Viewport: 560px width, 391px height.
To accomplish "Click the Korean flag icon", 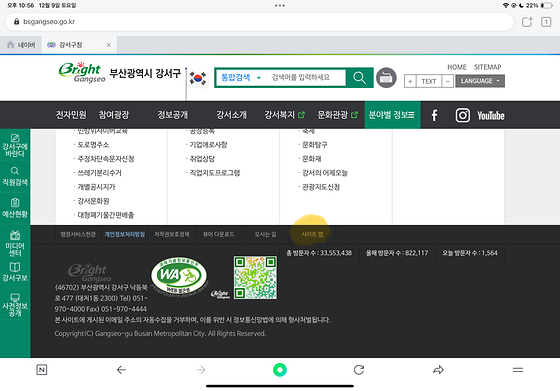I will point(198,78).
